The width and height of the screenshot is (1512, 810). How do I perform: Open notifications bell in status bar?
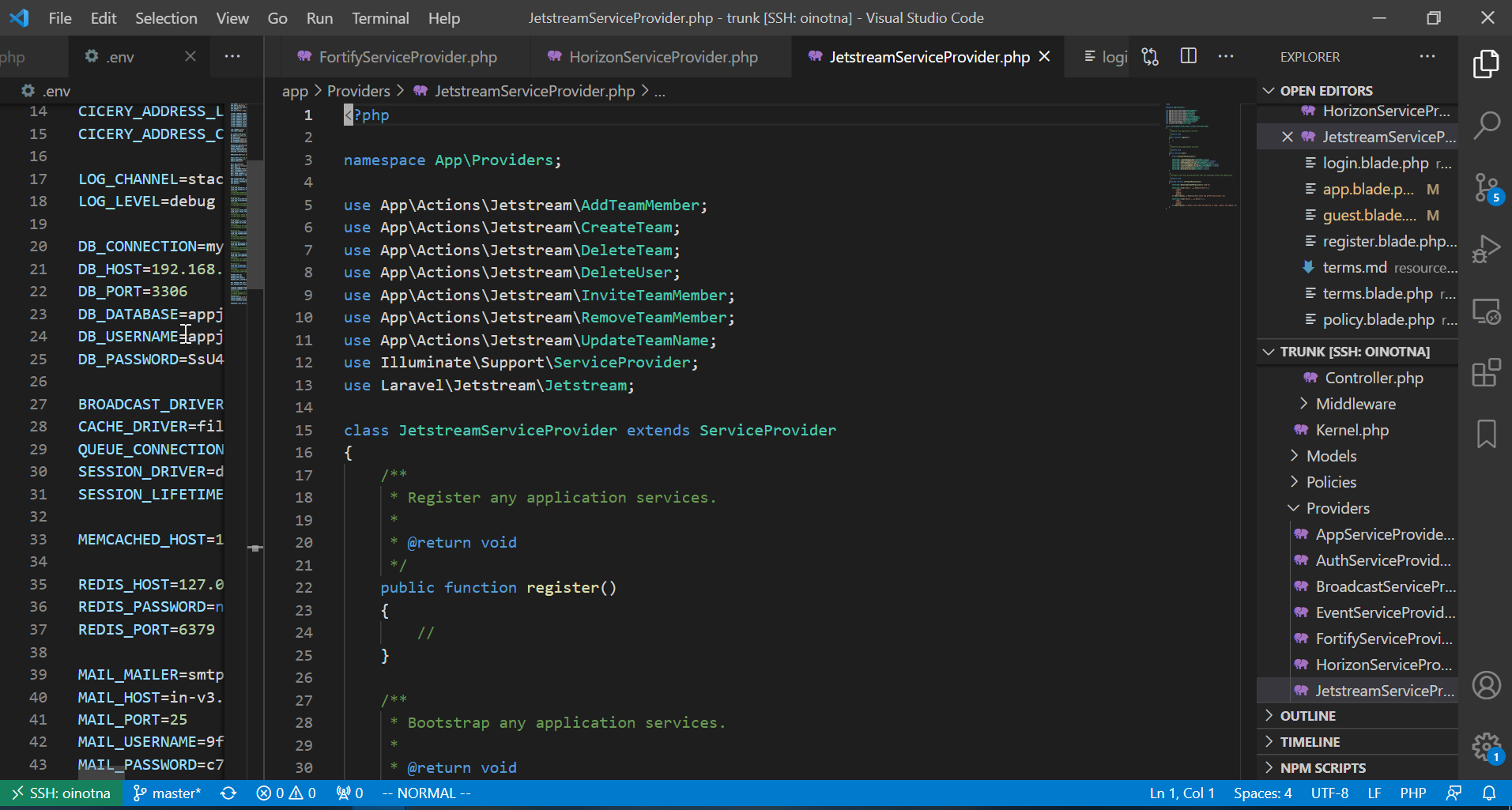click(1489, 793)
